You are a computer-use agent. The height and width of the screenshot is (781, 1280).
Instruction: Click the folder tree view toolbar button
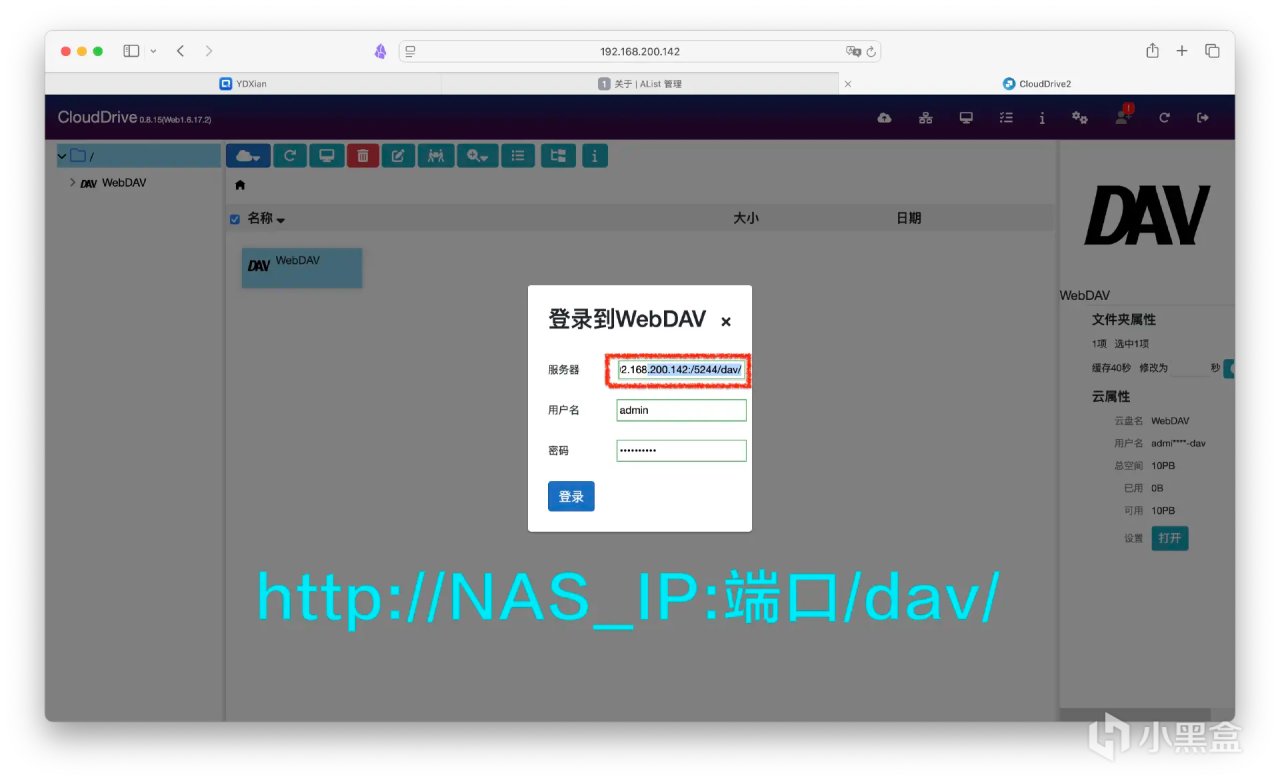[558, 156]
